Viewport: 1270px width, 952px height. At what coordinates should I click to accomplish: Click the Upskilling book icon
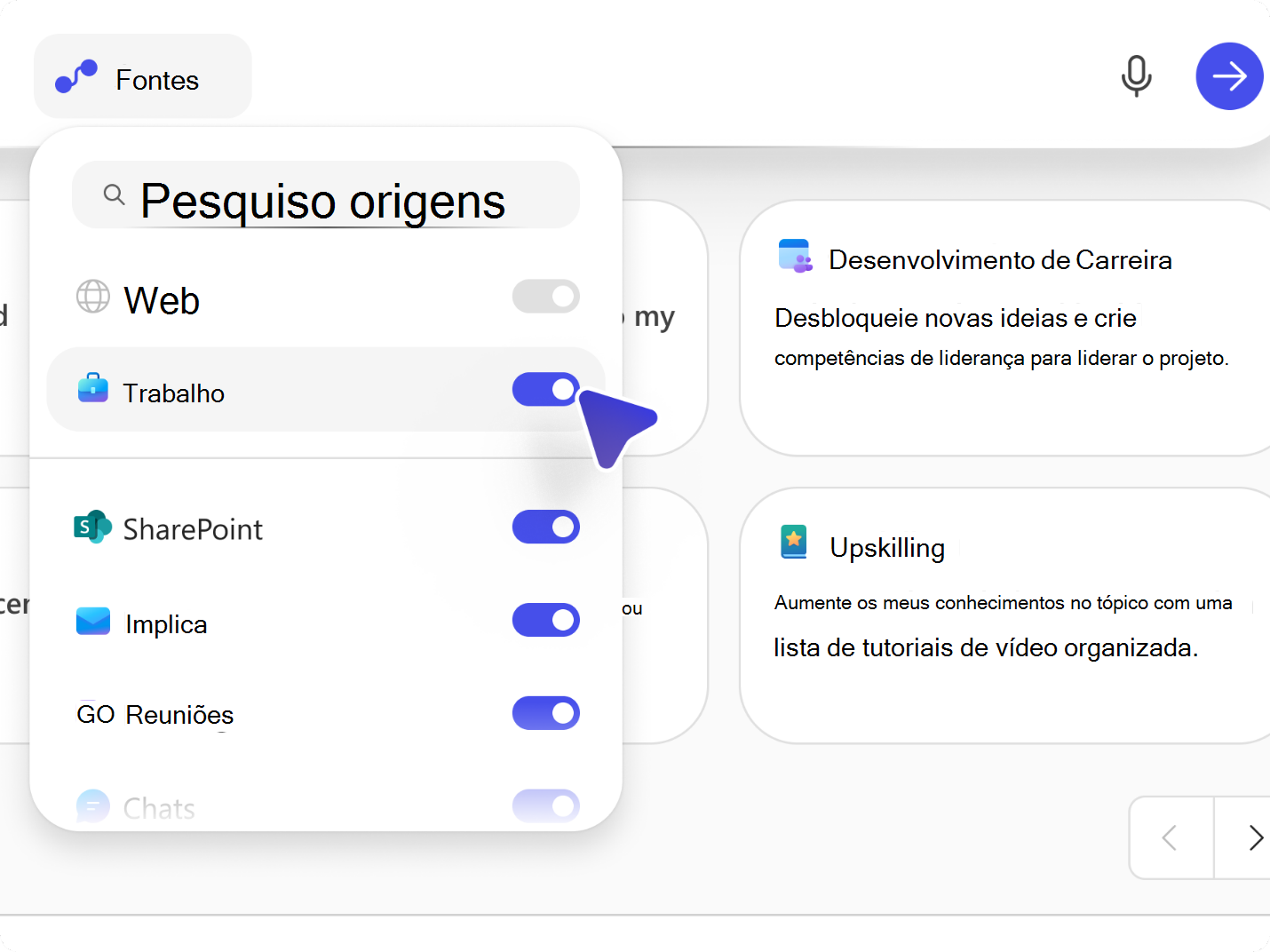[x=793, y=542]
